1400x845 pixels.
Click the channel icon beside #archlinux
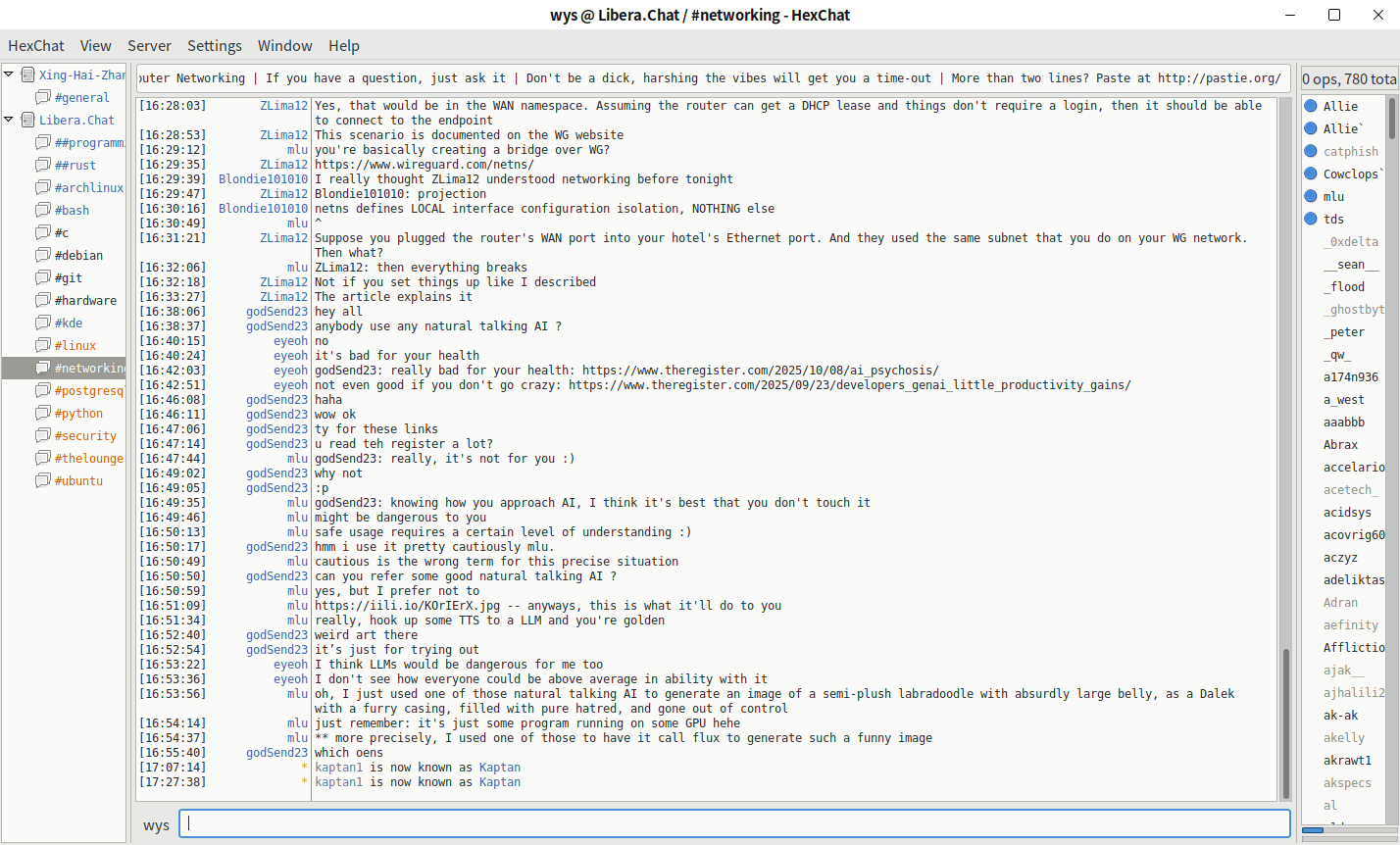click(x=43, y=187)
